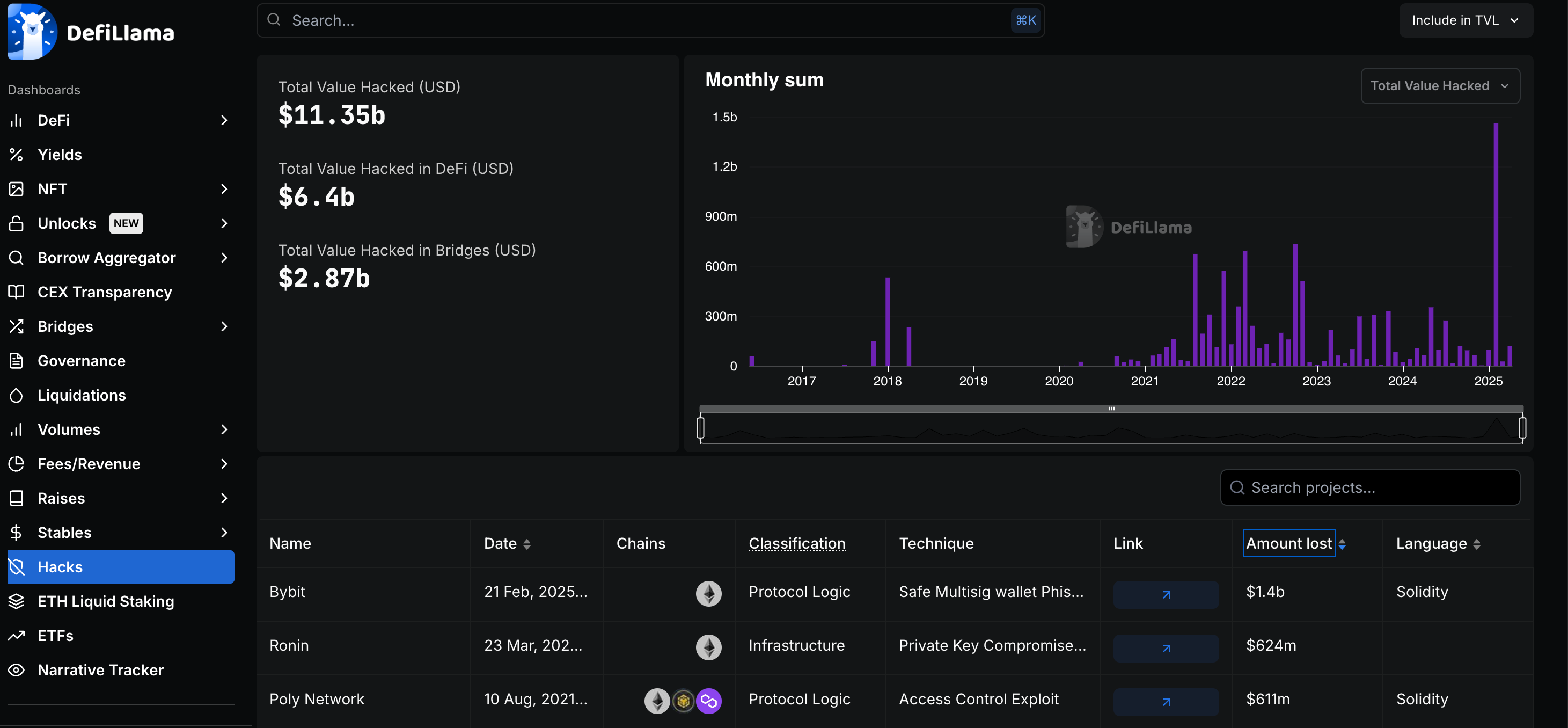Image resolution: width=1568 pixels, height=728 pixels.
Task: Sort table by Language column arrows
Action: [1477, 544]
